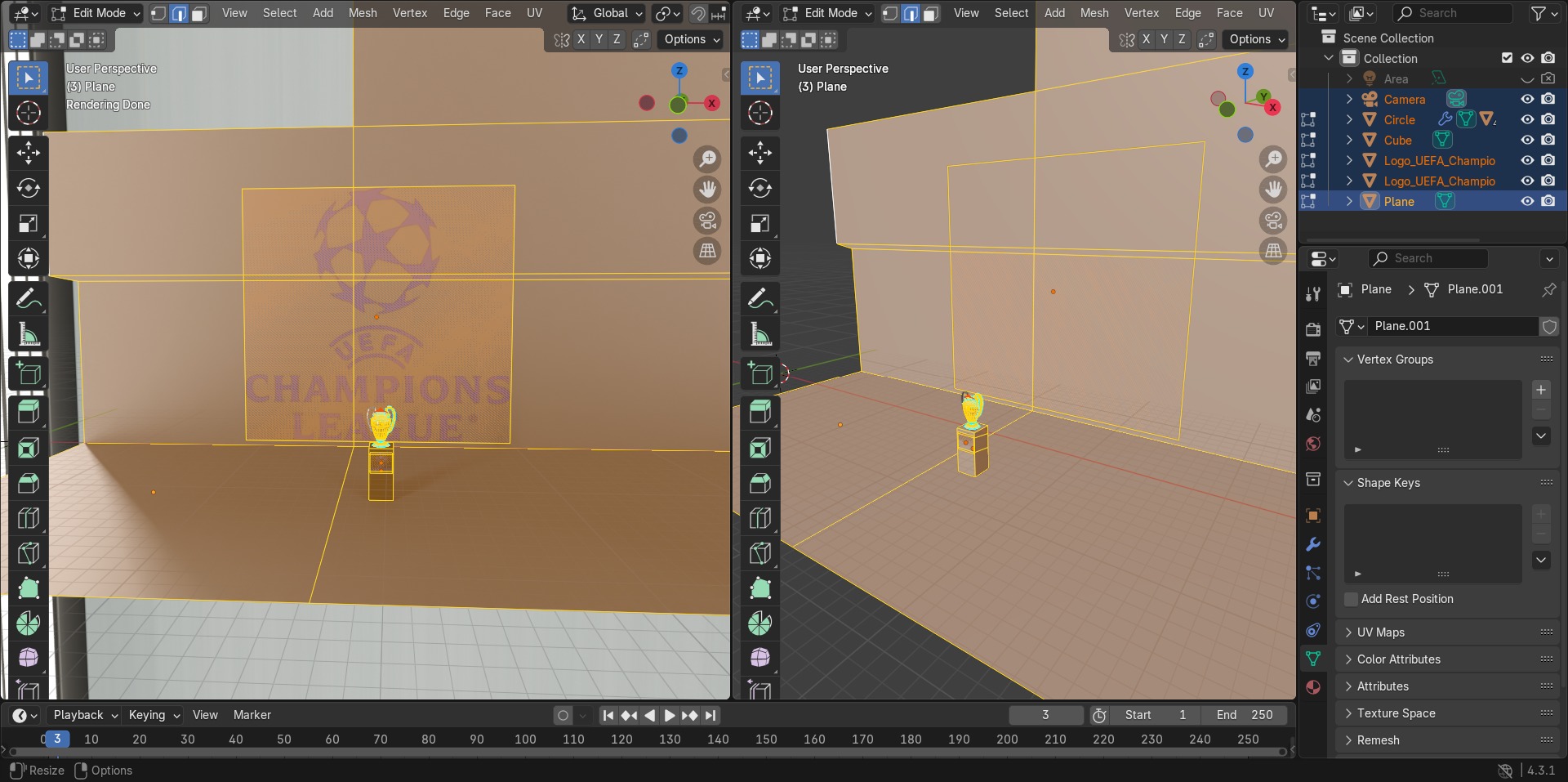Open the Material properties tab

1313,687
